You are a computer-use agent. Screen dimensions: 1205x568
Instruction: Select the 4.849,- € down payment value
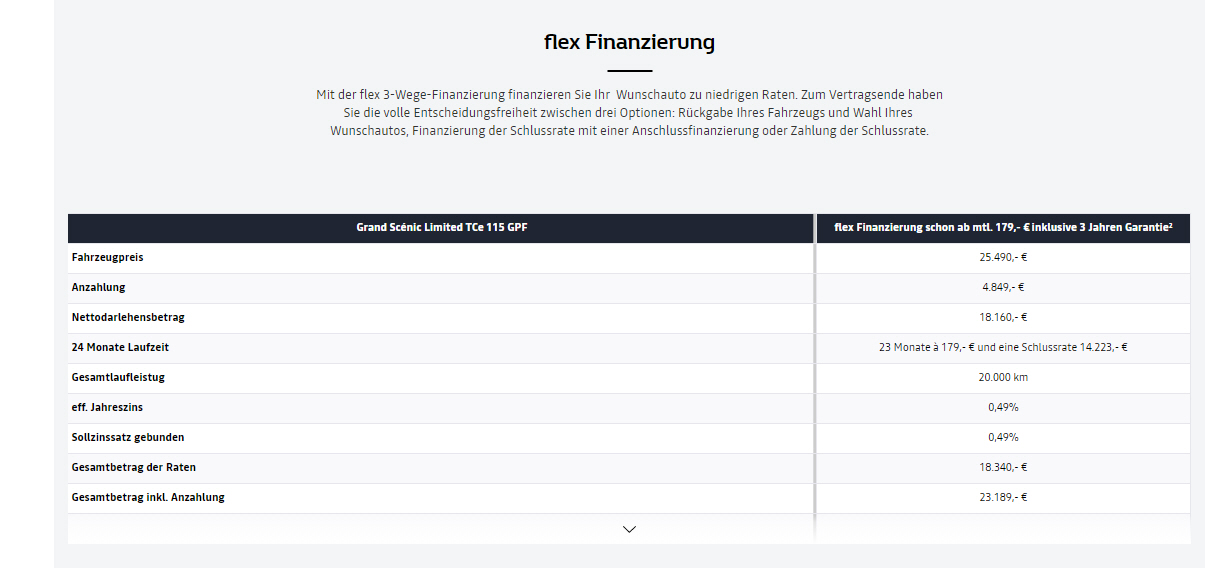[x=1003, y=287]
